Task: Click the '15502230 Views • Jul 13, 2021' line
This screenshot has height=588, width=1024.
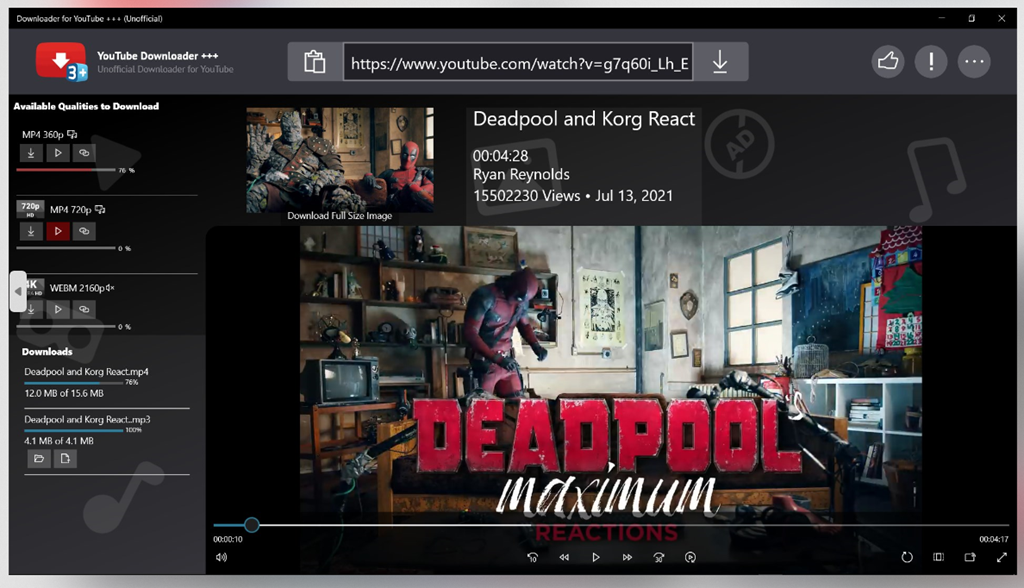Action: tap(573, 196)
